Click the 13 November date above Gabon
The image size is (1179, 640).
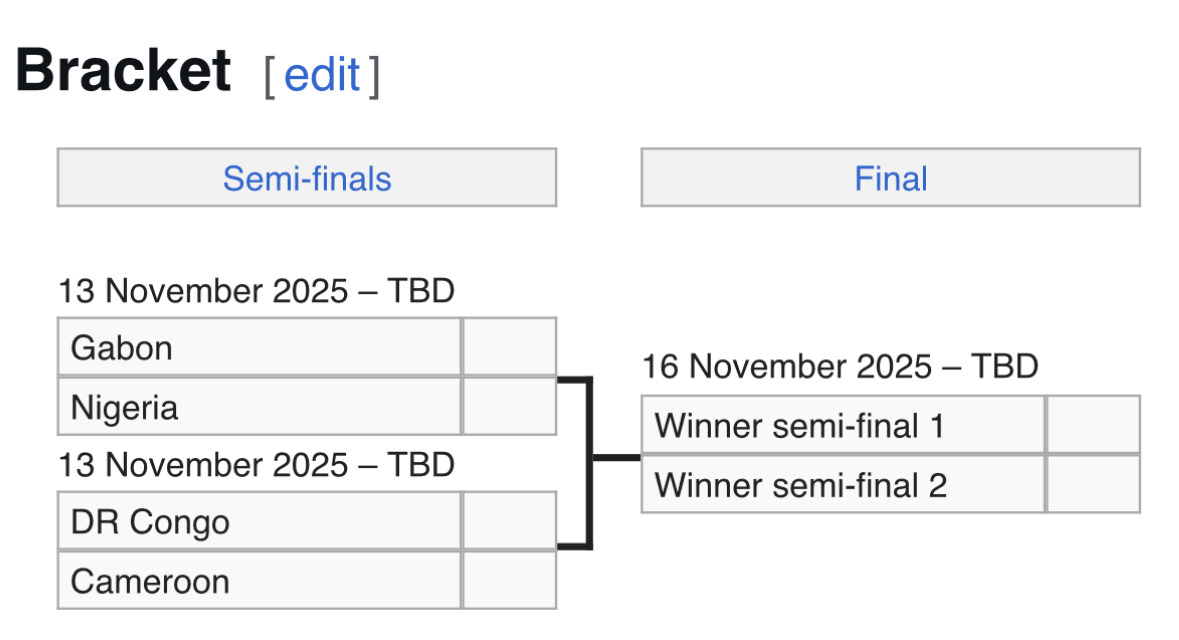coord(256,291)
